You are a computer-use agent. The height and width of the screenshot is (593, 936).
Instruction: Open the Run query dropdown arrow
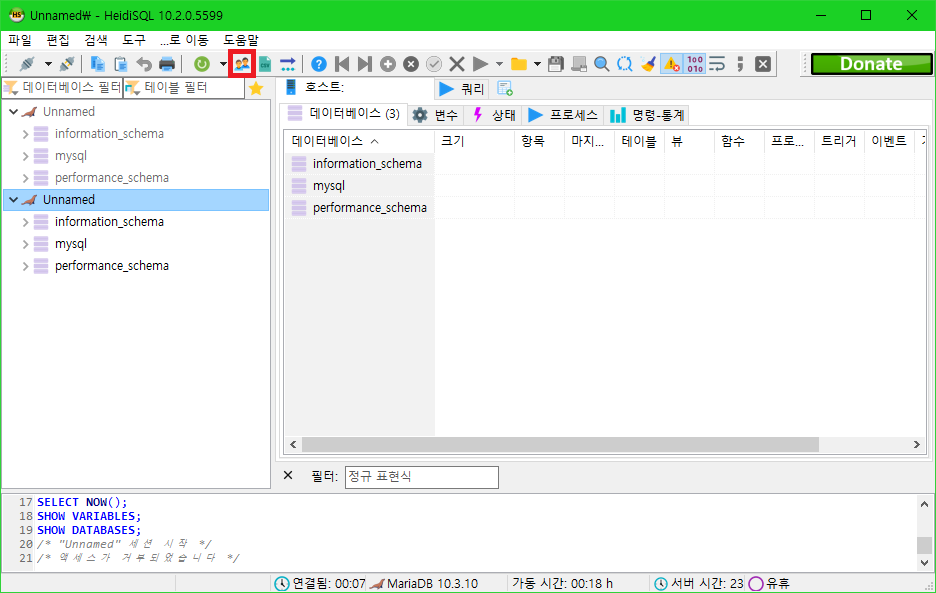499,64
